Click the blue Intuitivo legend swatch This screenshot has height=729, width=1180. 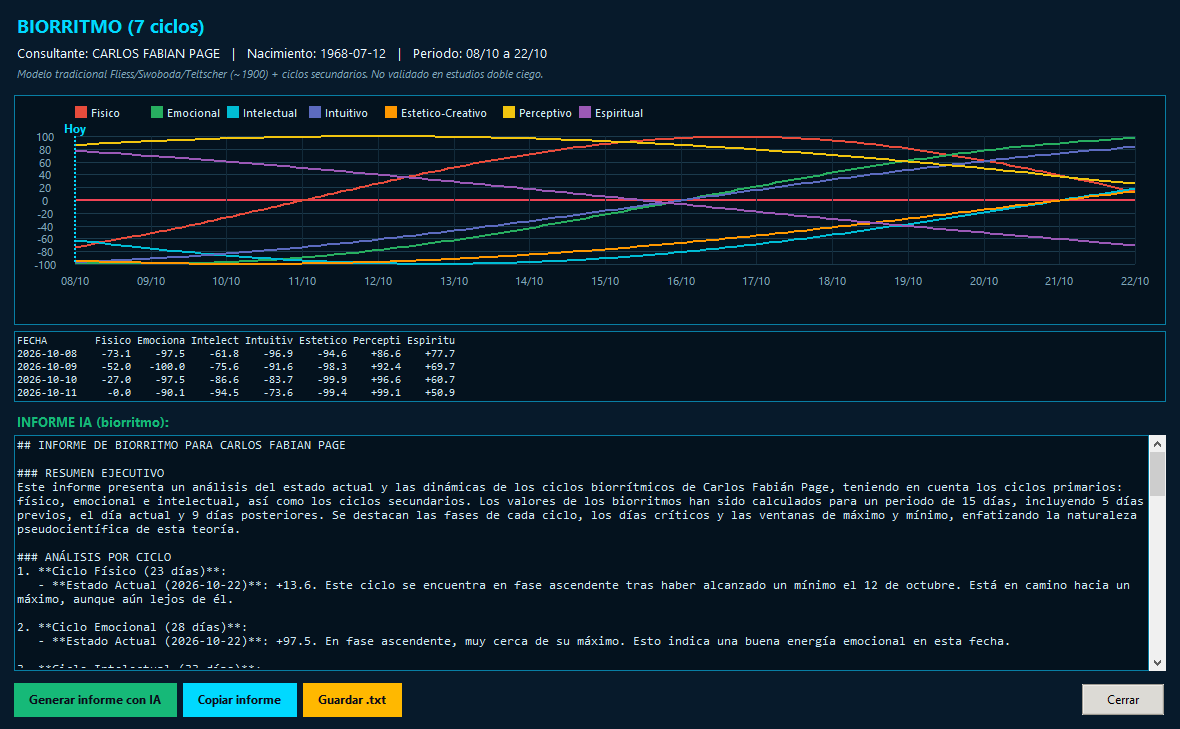(x=315, y=113)
